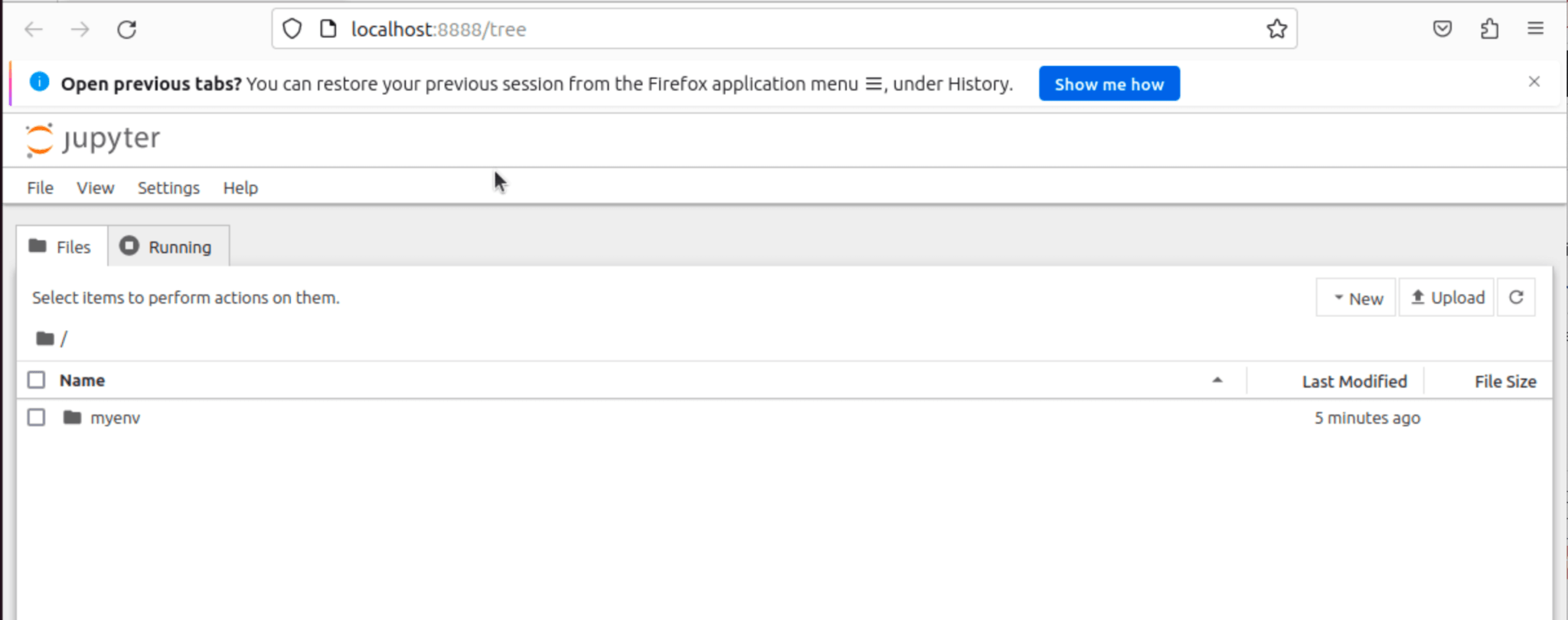Click the refresh file list icon
Screen dimensions: 1568x620
pos(1516,297)
